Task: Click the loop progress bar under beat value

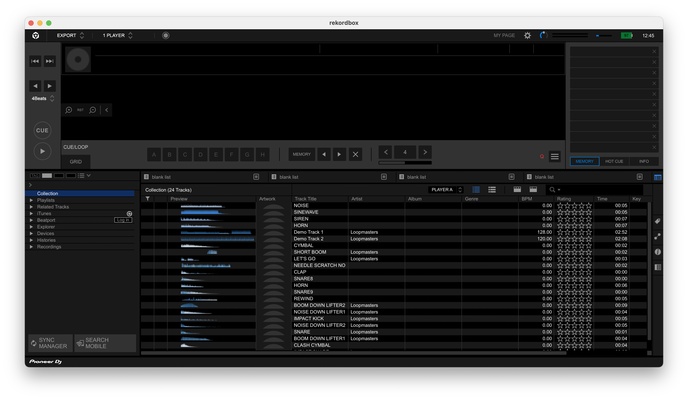Action: click(405, 163)
